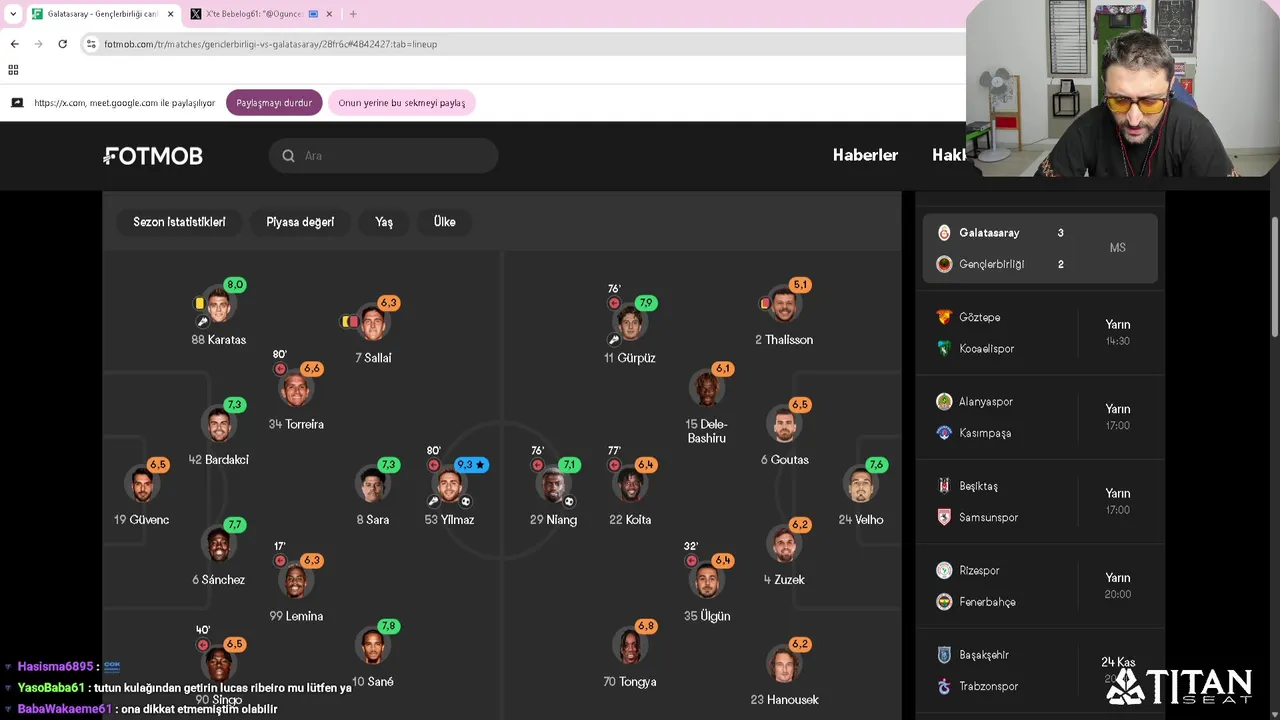
Task: Click player name 35 Ülgün
Action: [x=707, y=616]
